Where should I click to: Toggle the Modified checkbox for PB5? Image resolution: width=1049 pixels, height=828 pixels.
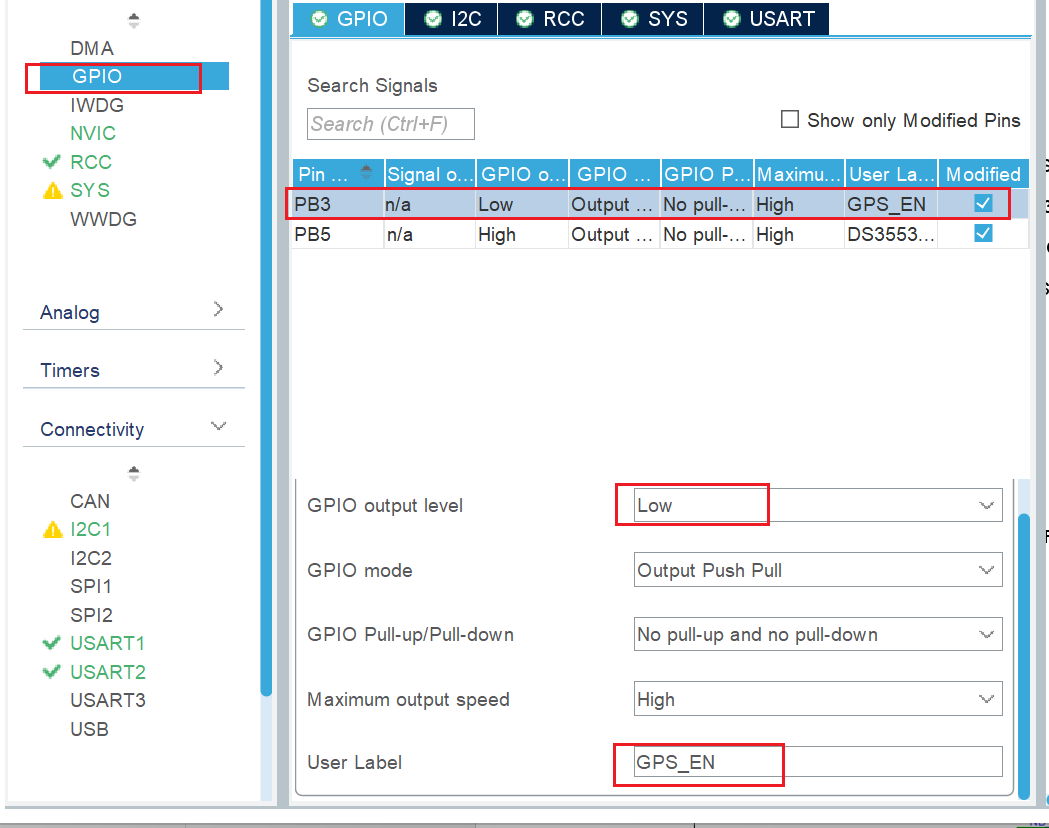pos(983,234)
